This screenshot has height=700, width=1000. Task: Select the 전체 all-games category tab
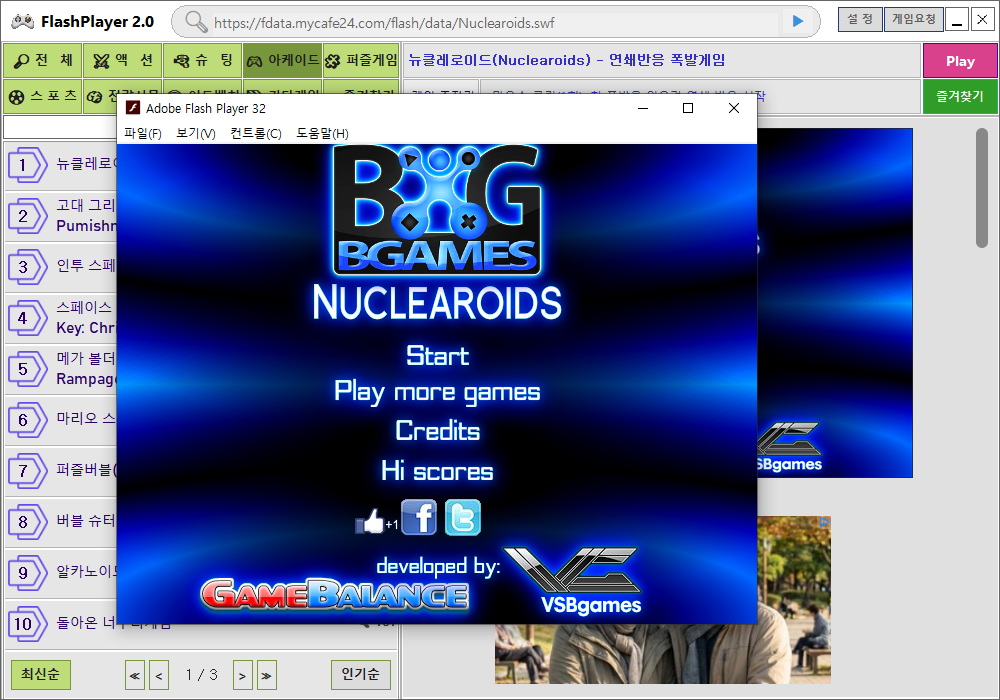tap(42, 61)
